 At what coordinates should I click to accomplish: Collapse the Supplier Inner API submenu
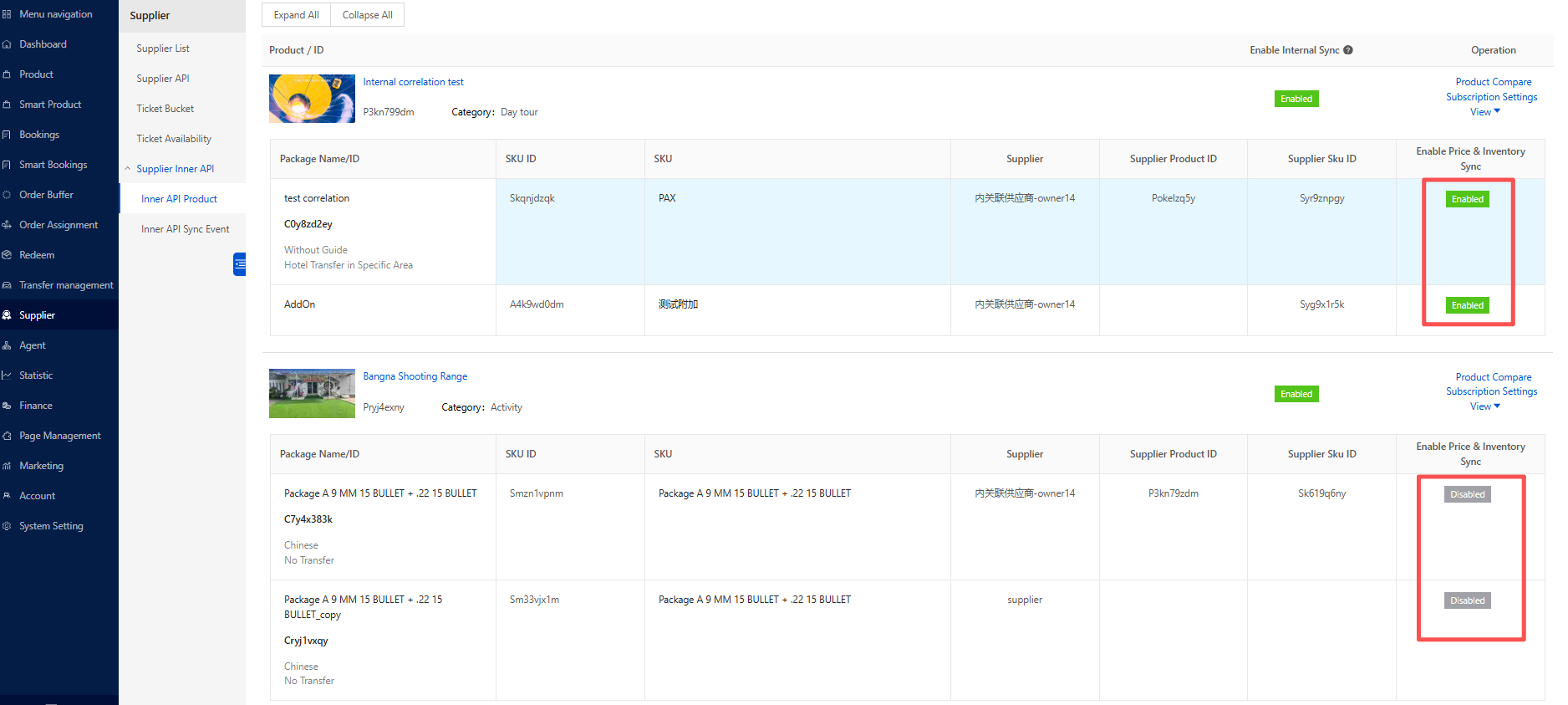(128, 169)
